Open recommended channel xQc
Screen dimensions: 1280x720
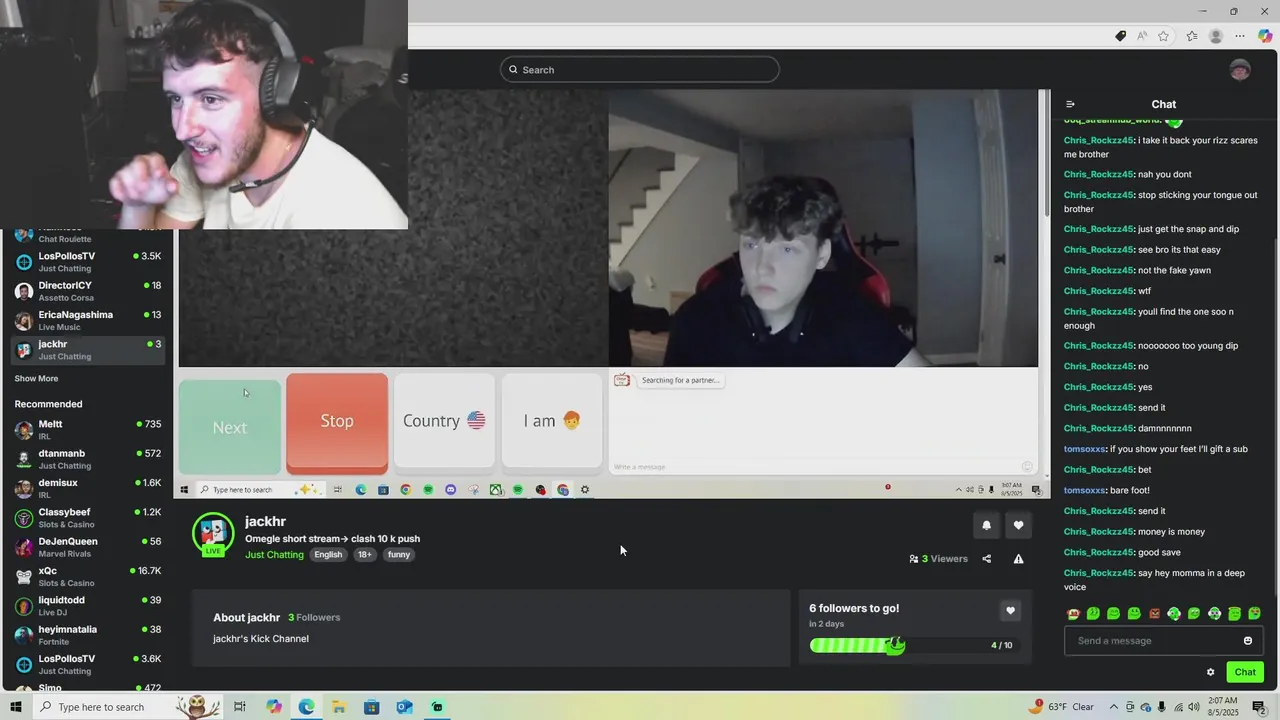pyautogui.click(x=88, y=576)
